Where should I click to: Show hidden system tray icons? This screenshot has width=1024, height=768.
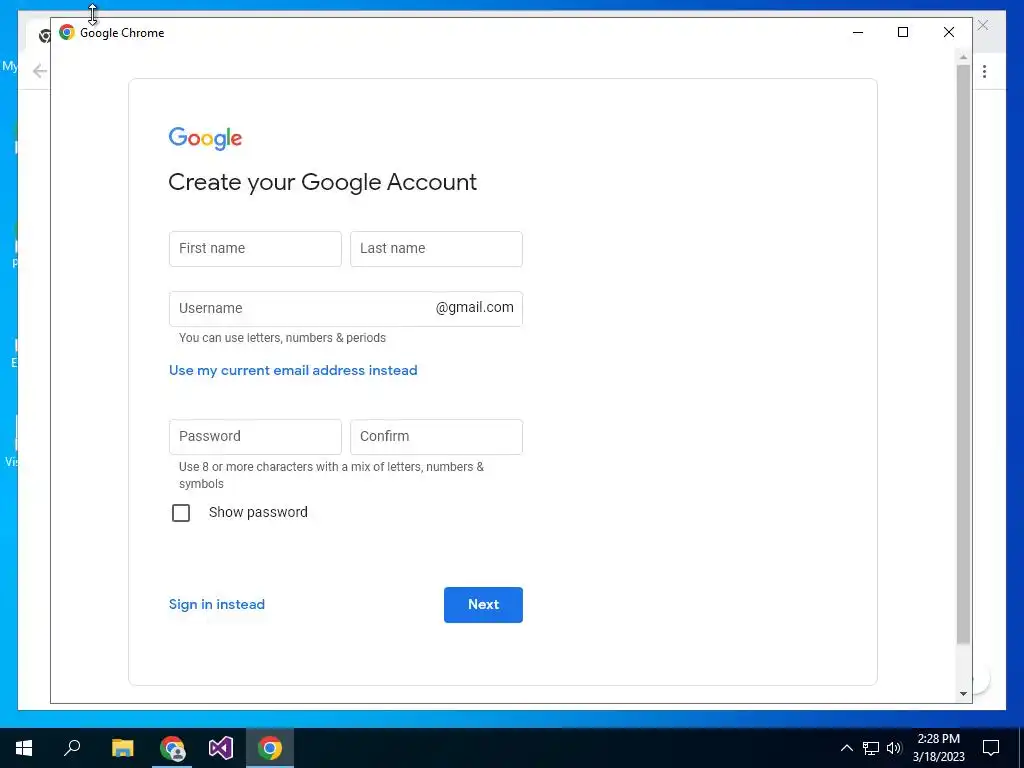pyautogui.click(x=846, y=748)
